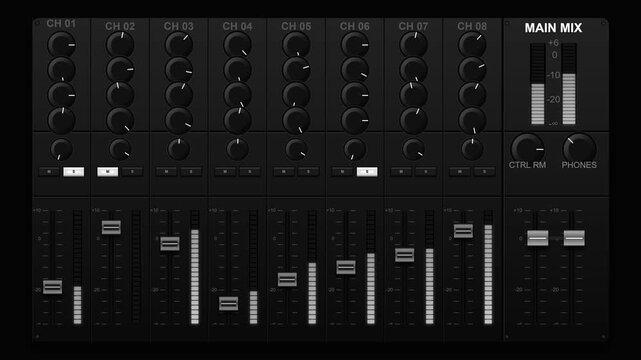This screenshot has width=641, height=360.
Task: Click the CH 08 fader handle
Action: click(464, 231)
